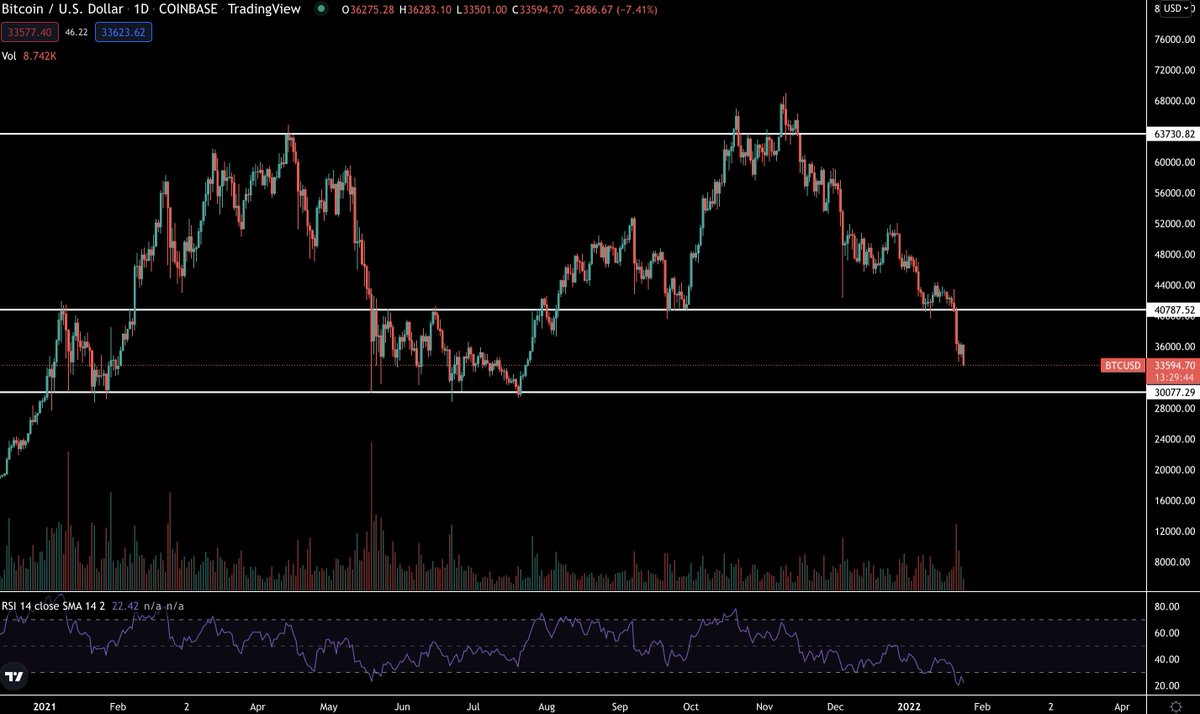
Task: Click the blue buy price 33623.62 button
Action: pyautogui.click(x=123, y=32)
